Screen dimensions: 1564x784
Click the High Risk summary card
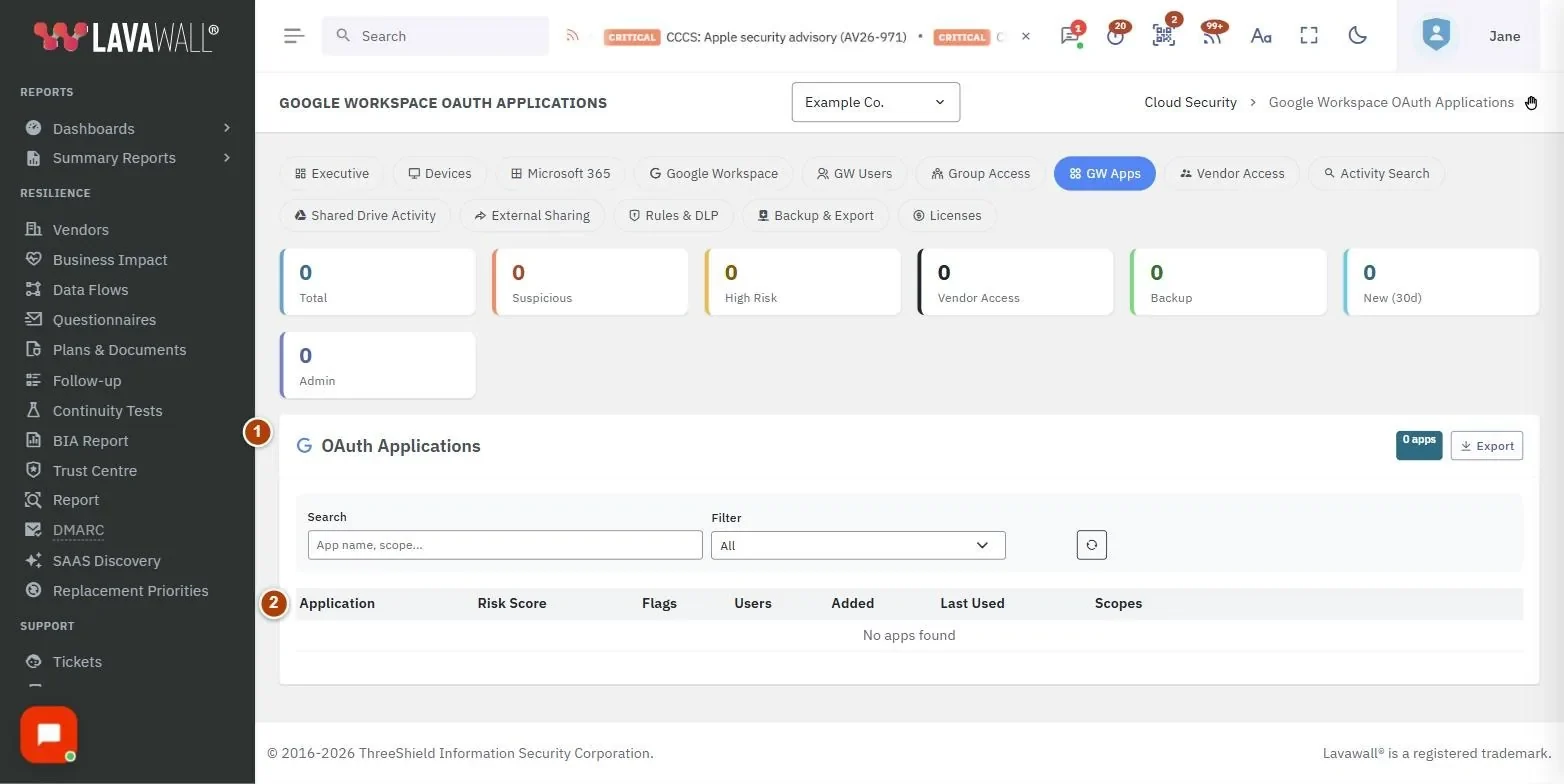click(x=803, y=282)
